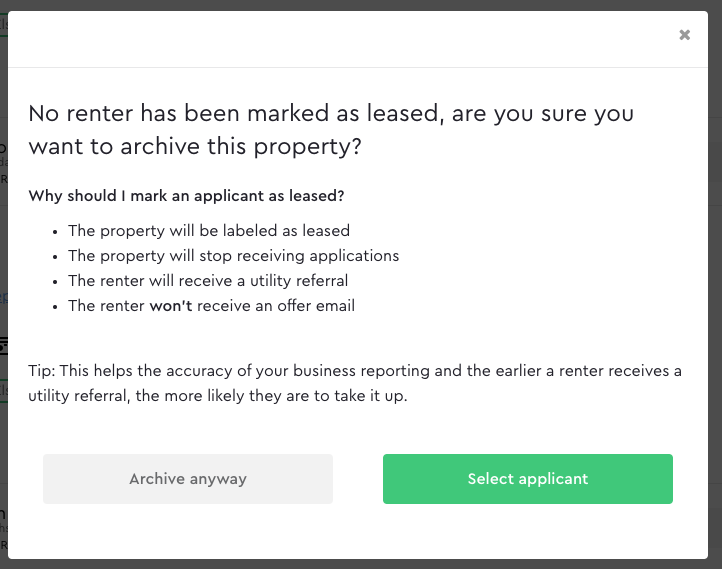Click the bullet dot before 'labeled as leased'
The width and height of the screenshot is (722, 569).
click(55, 232)
